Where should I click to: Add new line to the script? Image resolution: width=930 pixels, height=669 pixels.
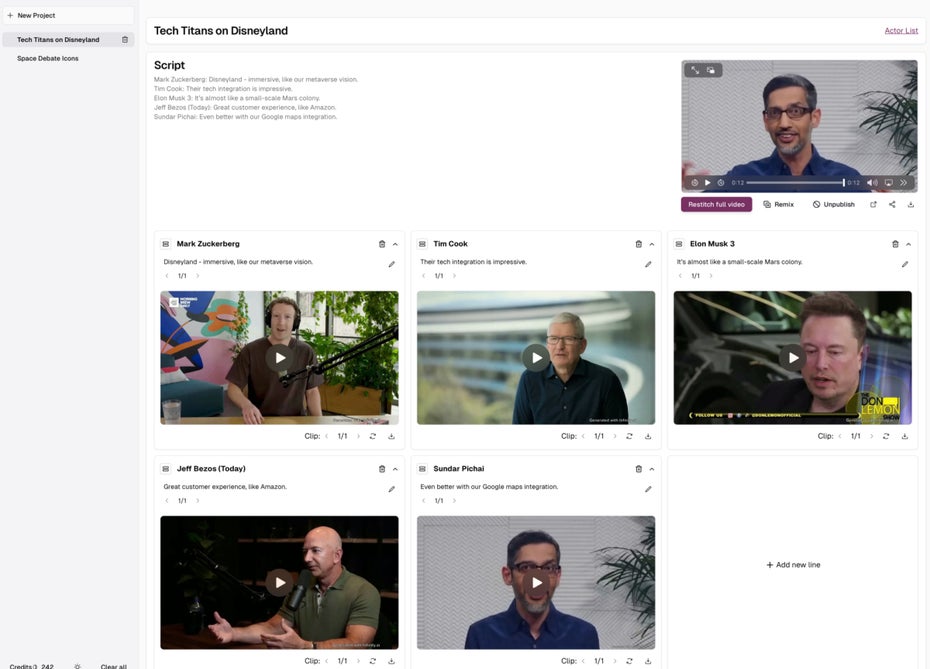[x=793, y=565]
